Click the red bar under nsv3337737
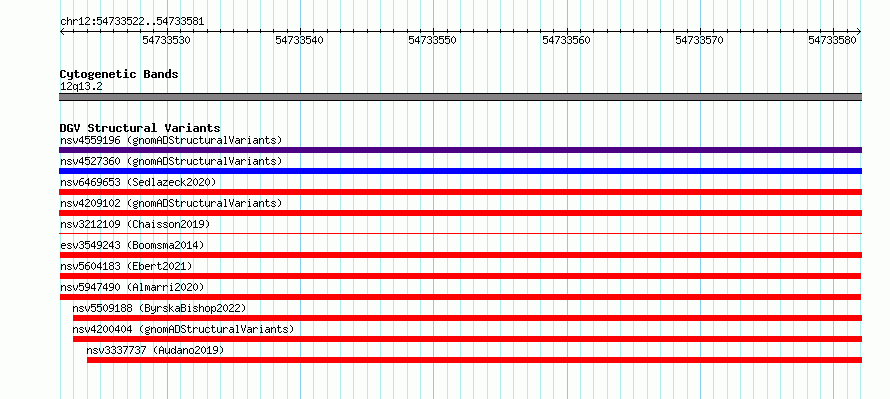 pyautogui.click(x=475, y=360)
